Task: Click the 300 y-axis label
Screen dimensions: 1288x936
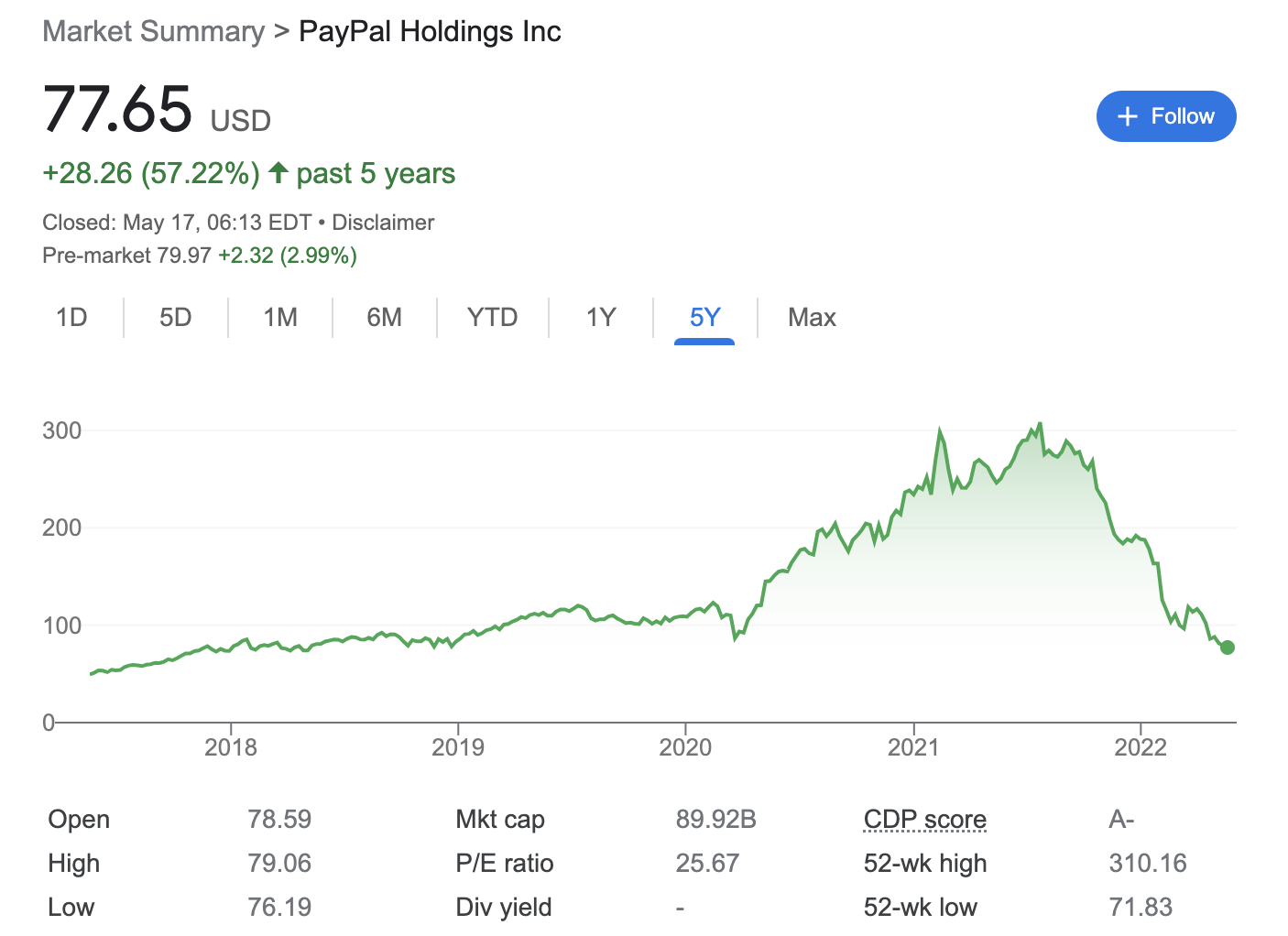Action: click(62, 430)
